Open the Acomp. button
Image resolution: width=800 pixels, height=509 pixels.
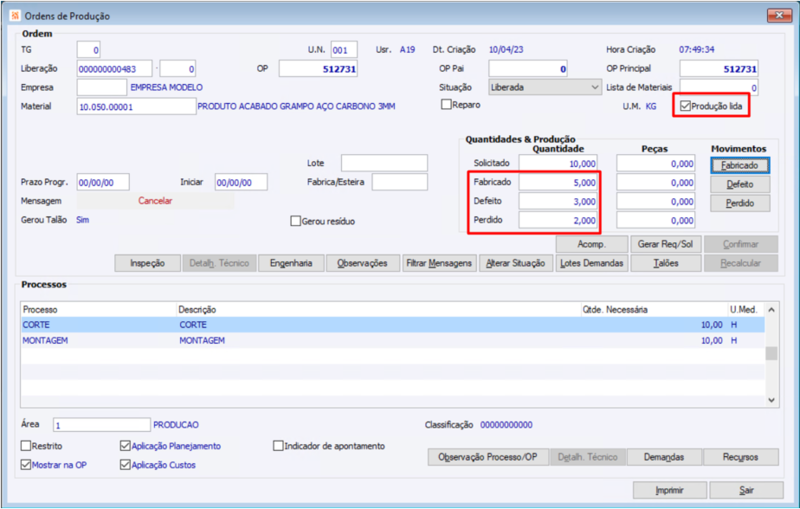point(592,244)
